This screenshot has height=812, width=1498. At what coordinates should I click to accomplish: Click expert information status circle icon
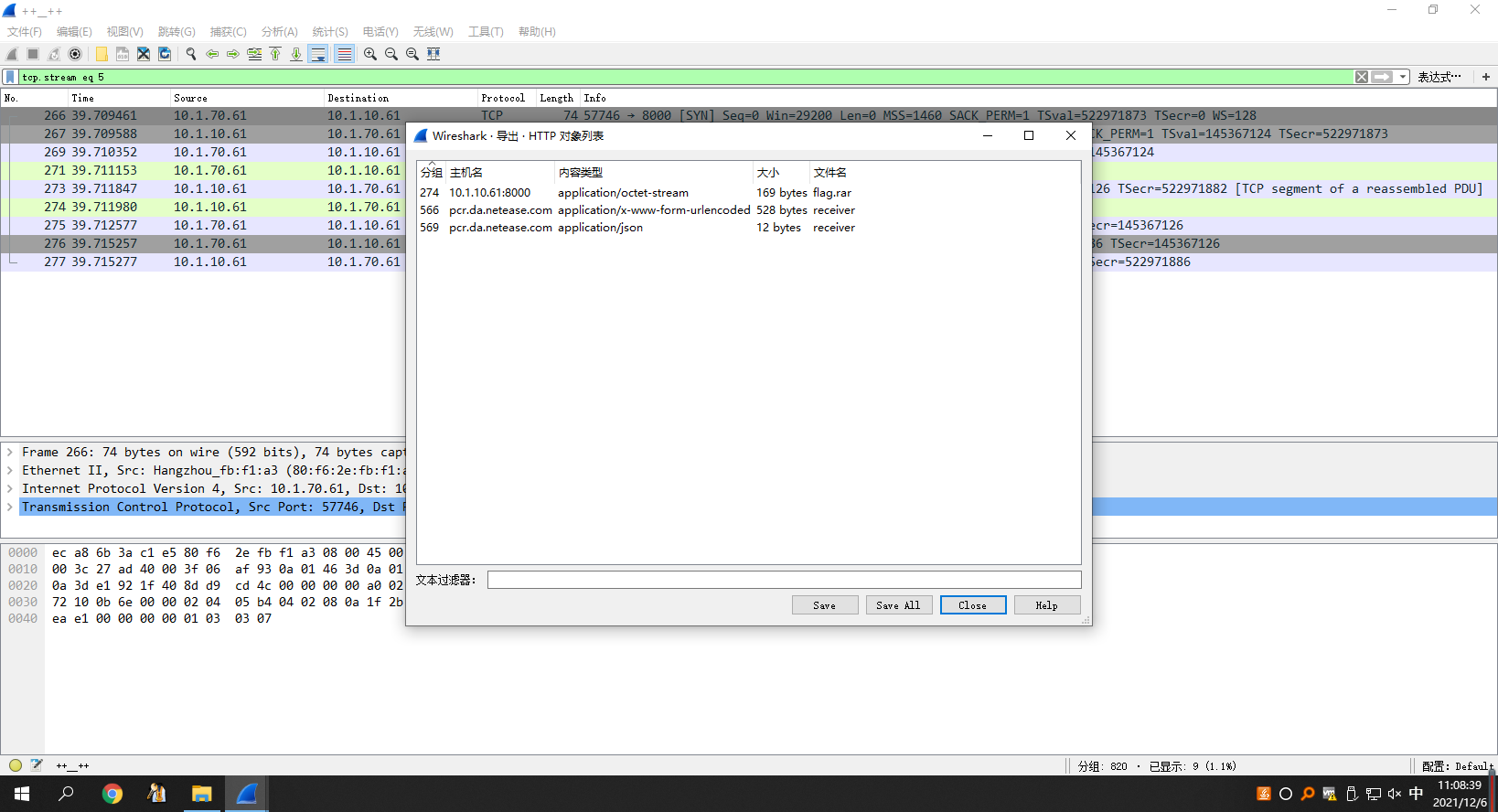coord(16,765)
